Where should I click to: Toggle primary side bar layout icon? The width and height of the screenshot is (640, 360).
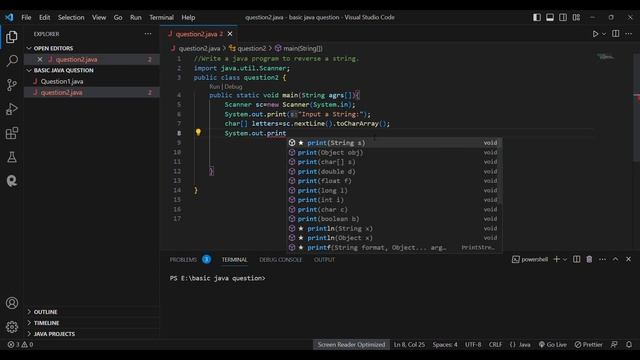(537, 17)
